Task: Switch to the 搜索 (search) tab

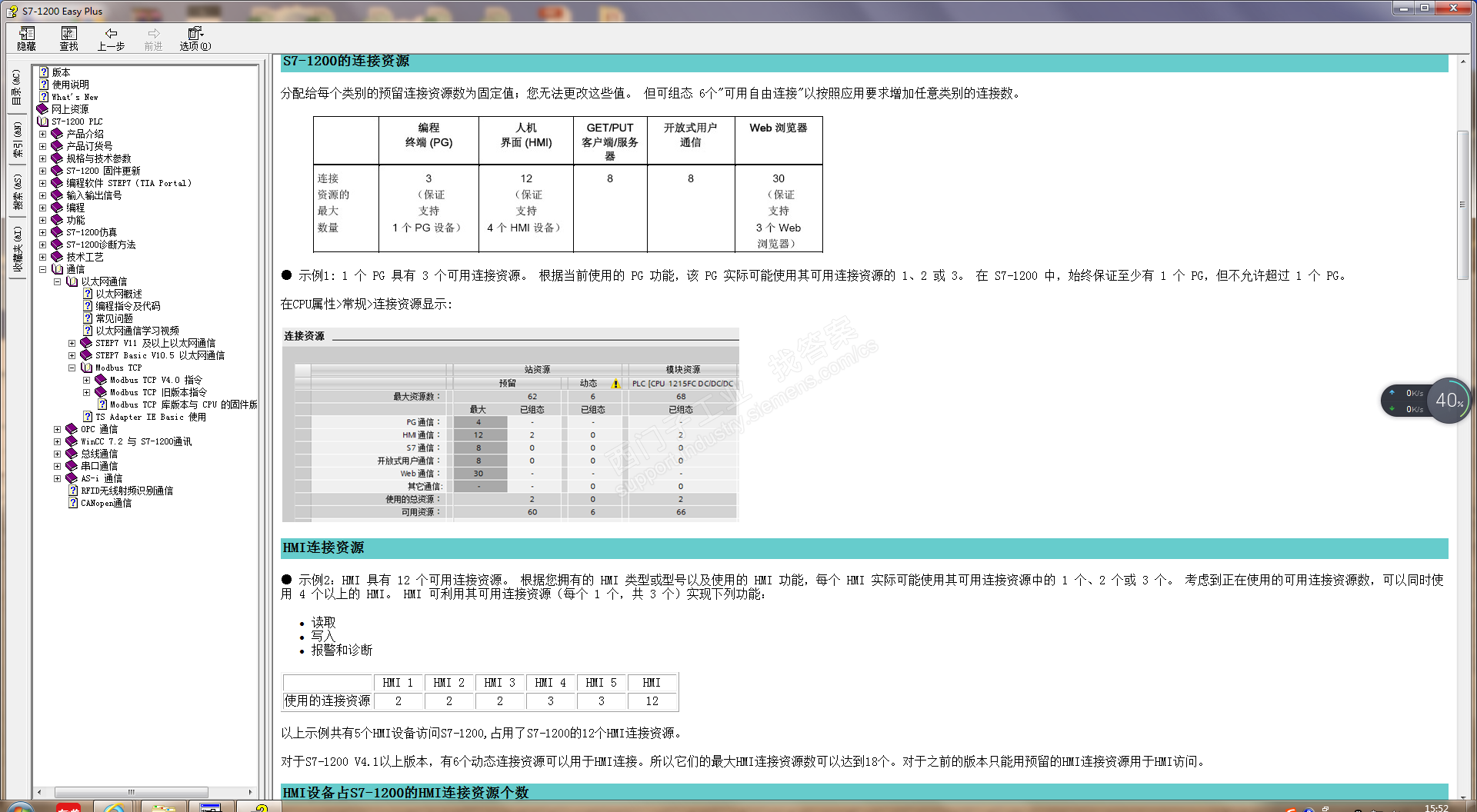Action: click(17, 192)
